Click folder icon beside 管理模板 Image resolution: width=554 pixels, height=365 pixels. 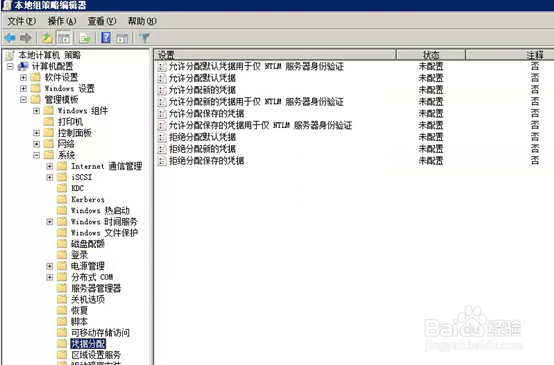point(36,99)
